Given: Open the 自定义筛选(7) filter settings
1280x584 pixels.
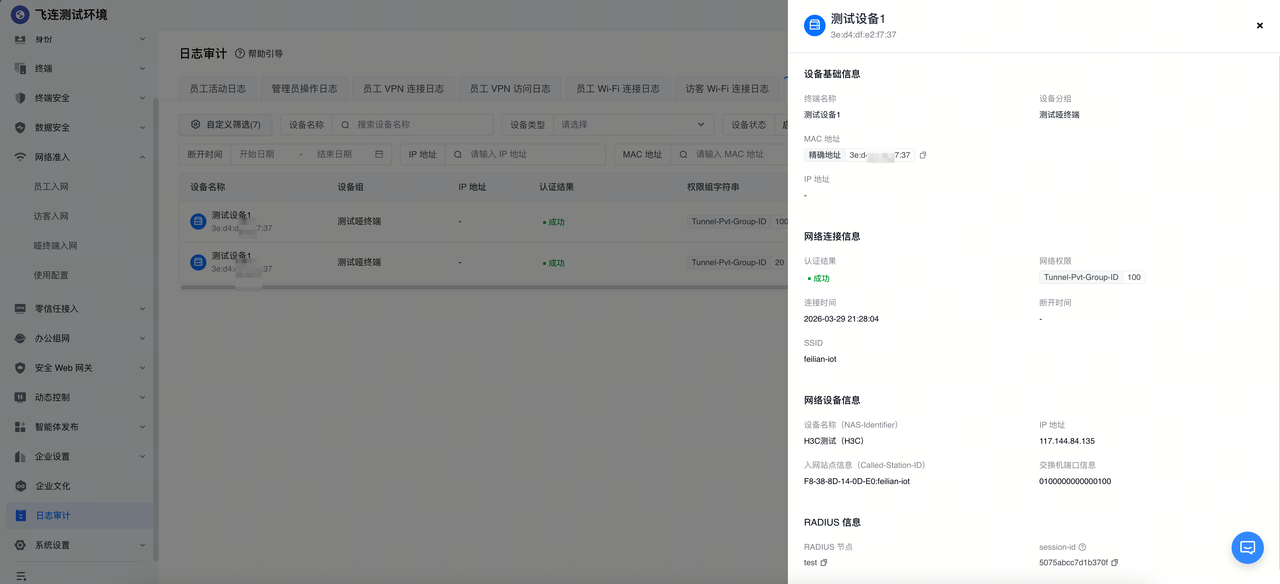Looking at the screenshot, I should pos(226,125).
